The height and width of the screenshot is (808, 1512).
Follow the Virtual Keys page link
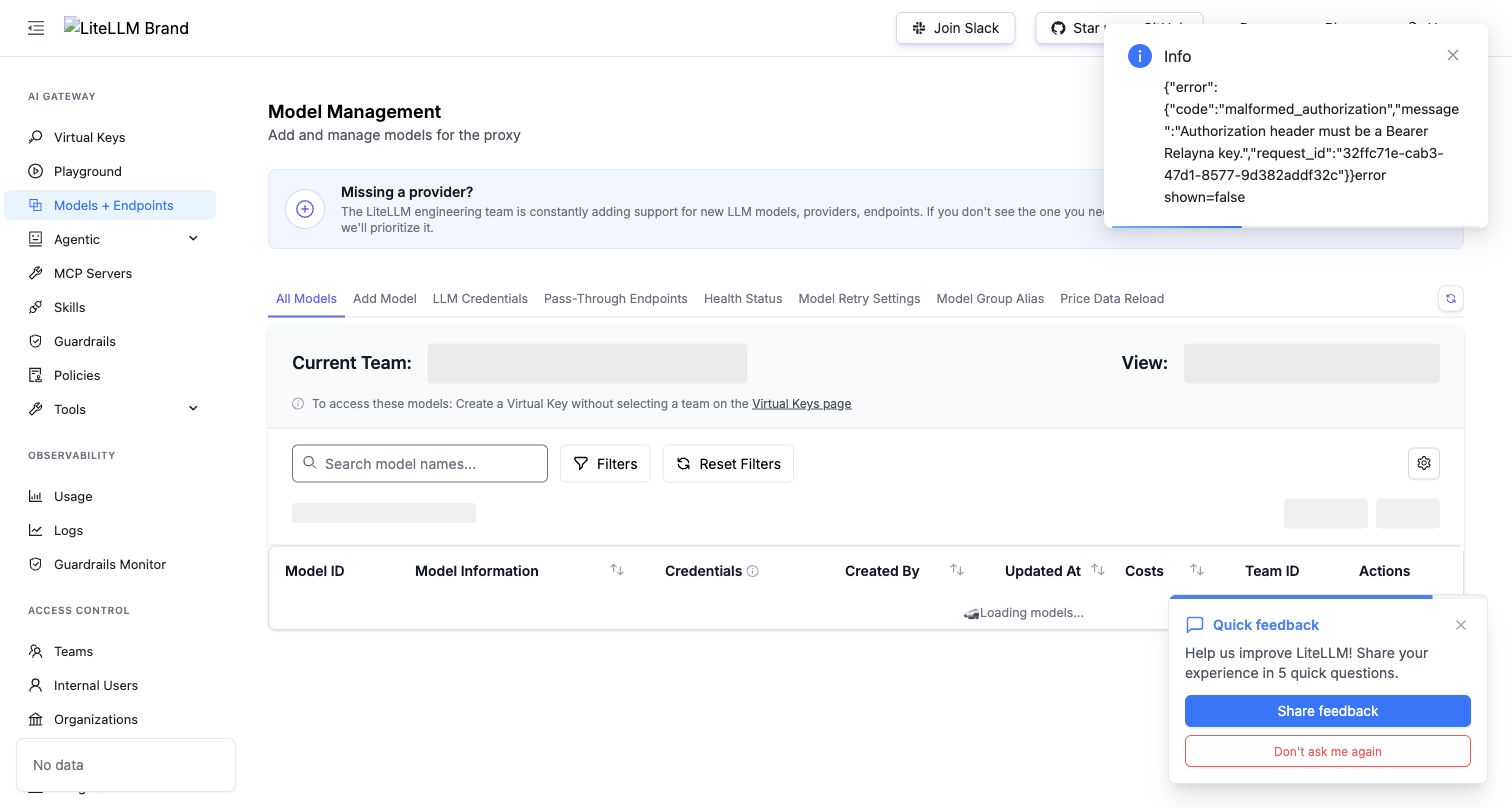tap(802, 404)
